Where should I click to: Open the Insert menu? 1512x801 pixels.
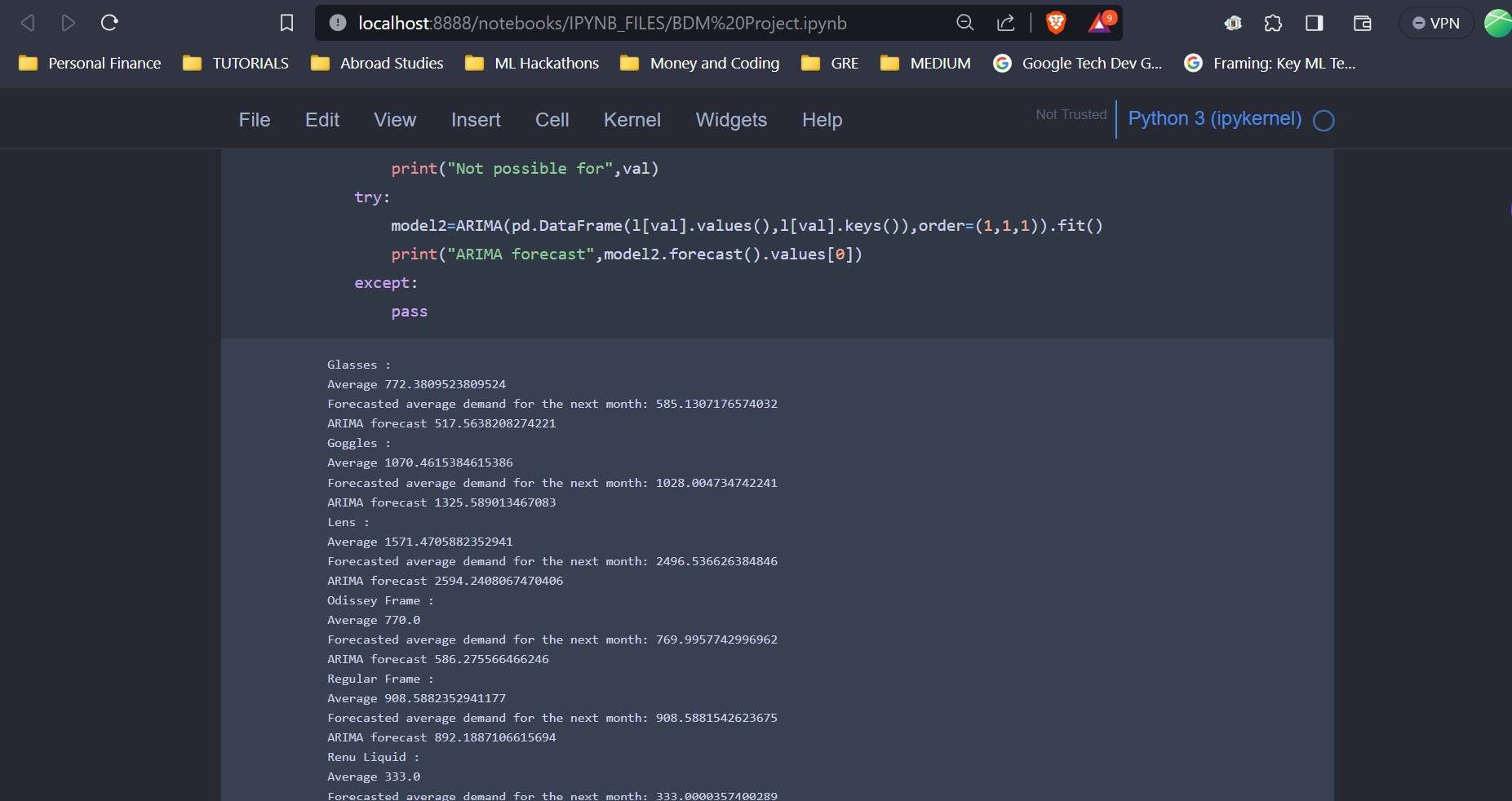point(476,120)
